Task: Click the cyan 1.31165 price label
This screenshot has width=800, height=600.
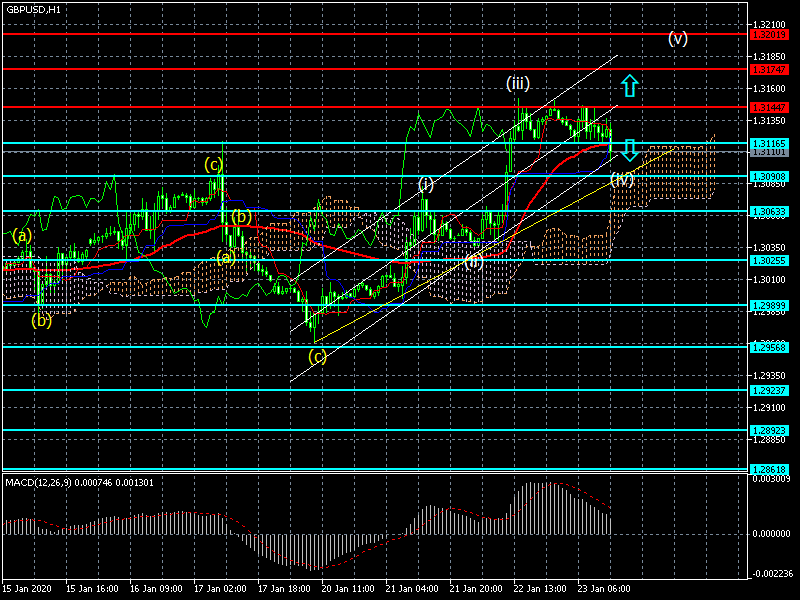Action: point(769,143)
